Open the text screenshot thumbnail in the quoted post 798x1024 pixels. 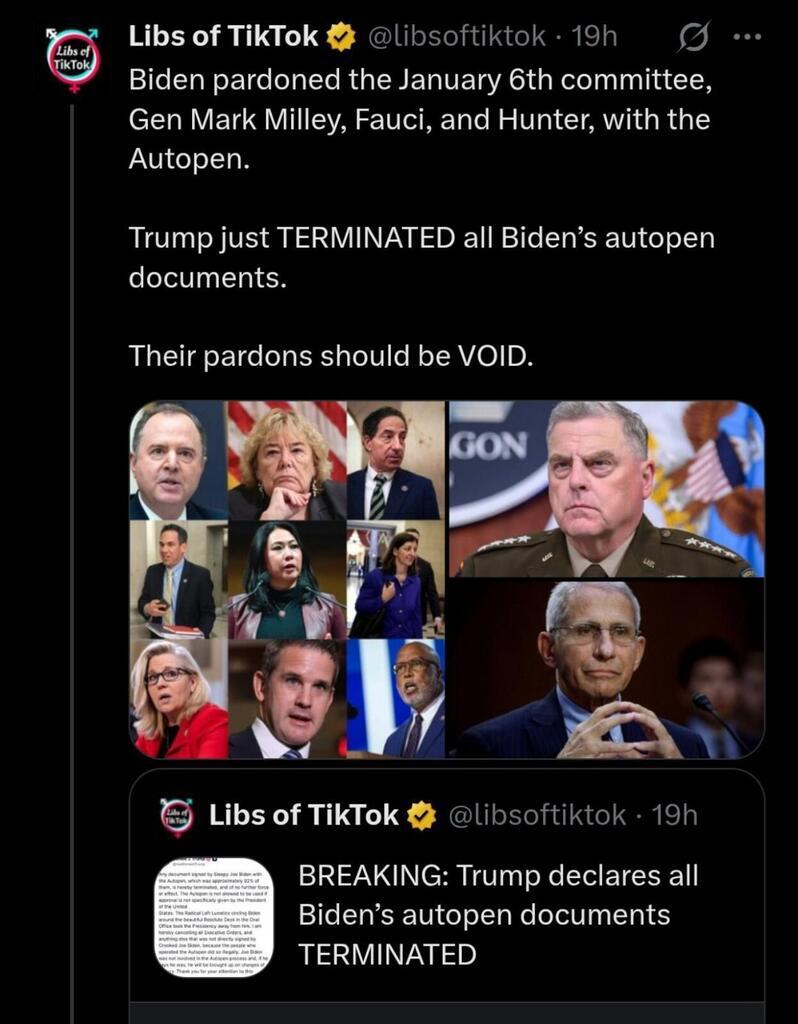pos(216,917)
